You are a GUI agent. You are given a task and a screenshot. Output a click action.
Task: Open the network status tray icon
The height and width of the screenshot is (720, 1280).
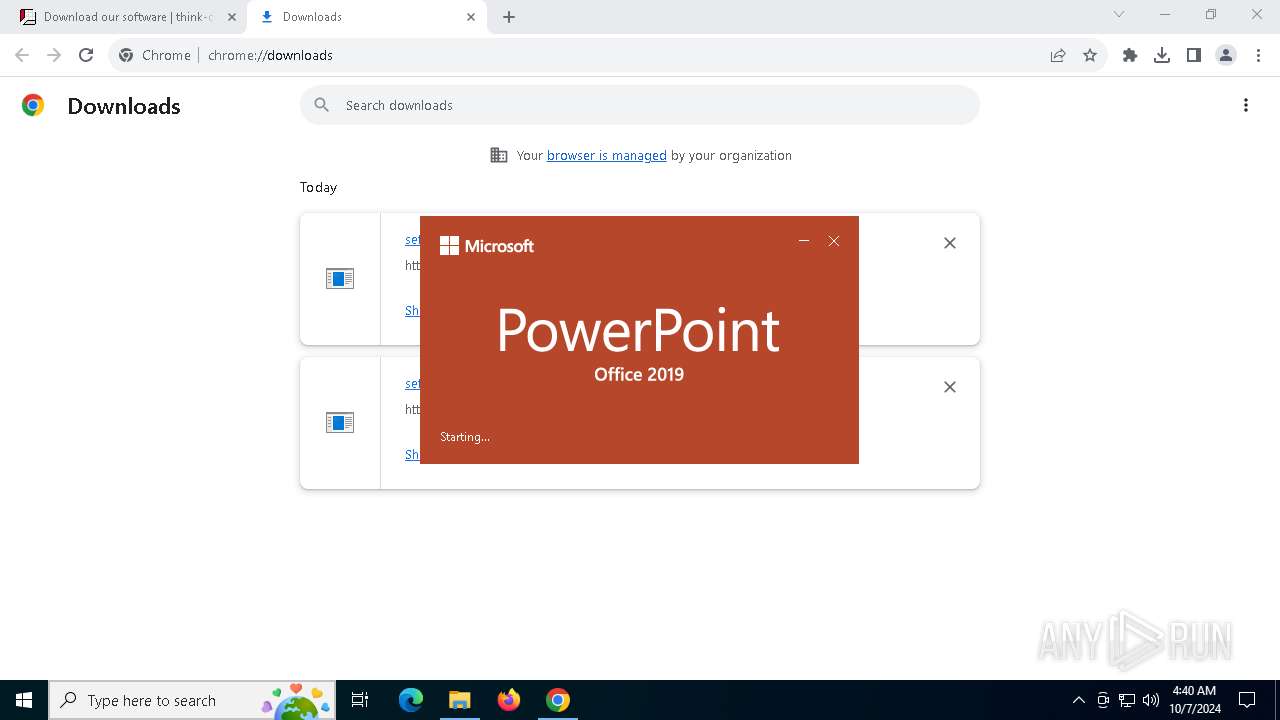tap(1127, 700)
